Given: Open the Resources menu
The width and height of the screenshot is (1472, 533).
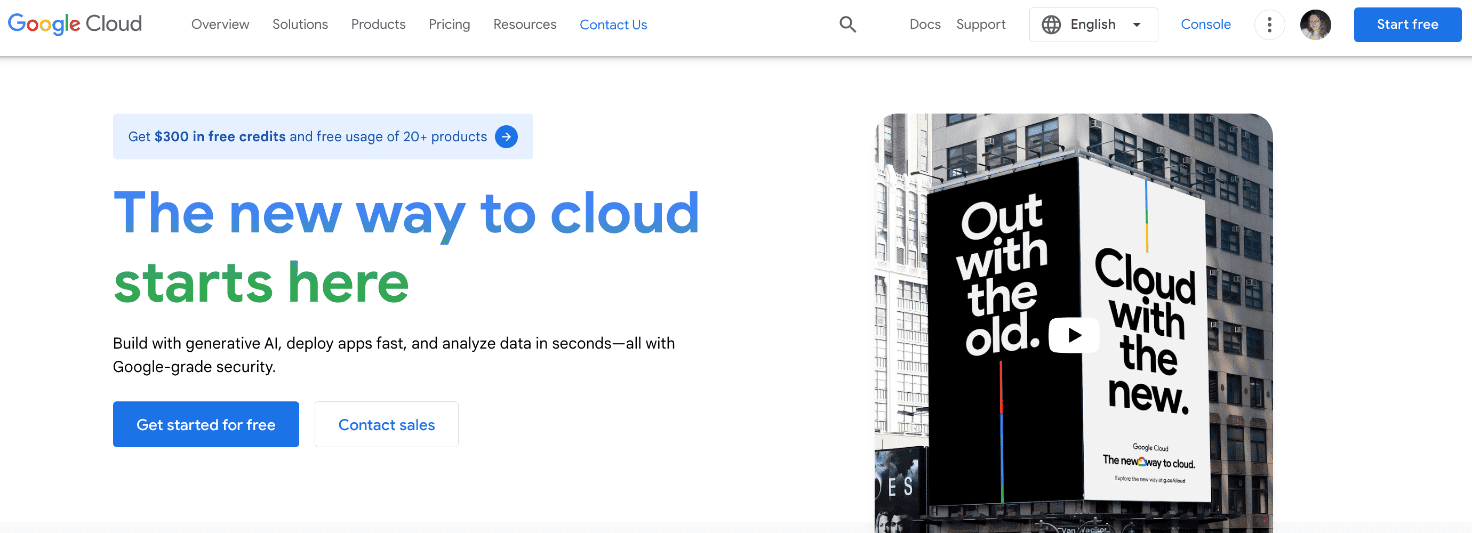Looking at the screenshot, I should (525, 25).
